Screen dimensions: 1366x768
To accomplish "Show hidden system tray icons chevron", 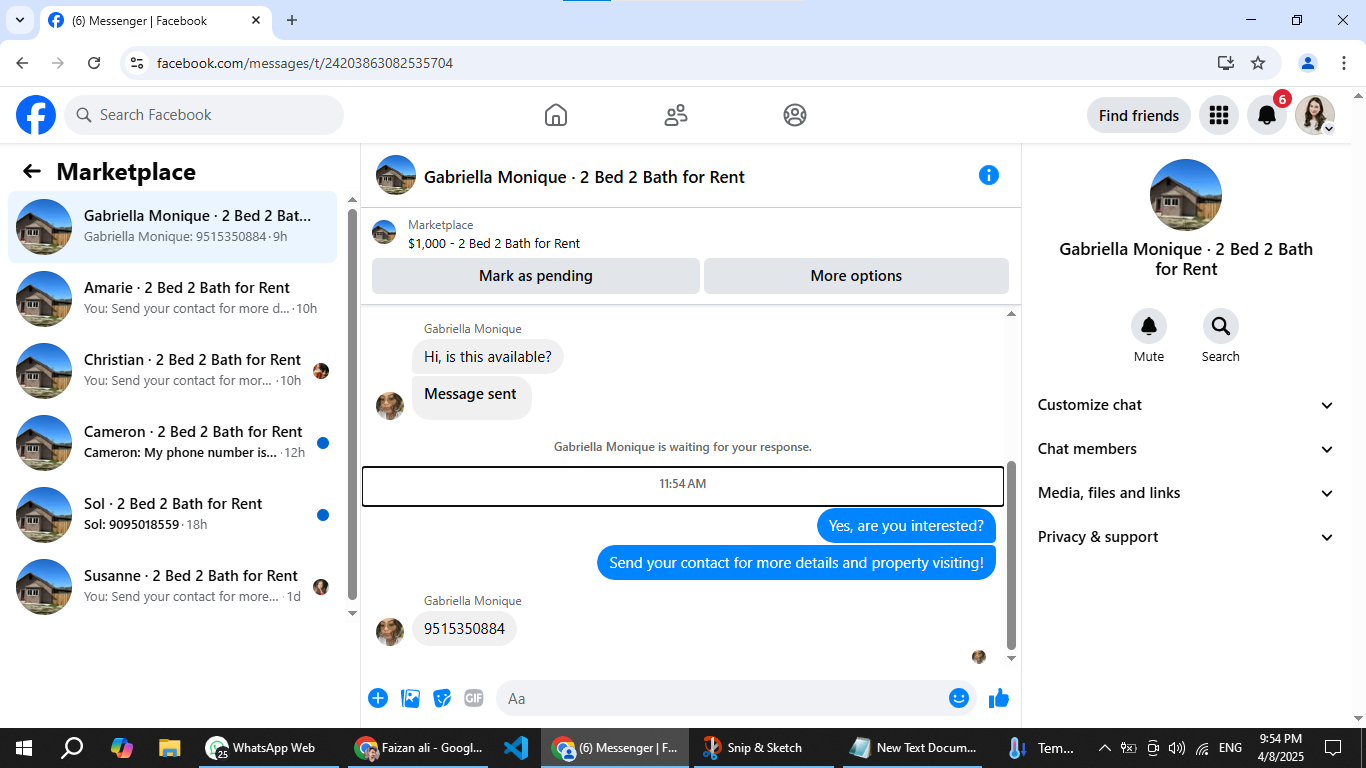I will click(x=1104, y=747).
